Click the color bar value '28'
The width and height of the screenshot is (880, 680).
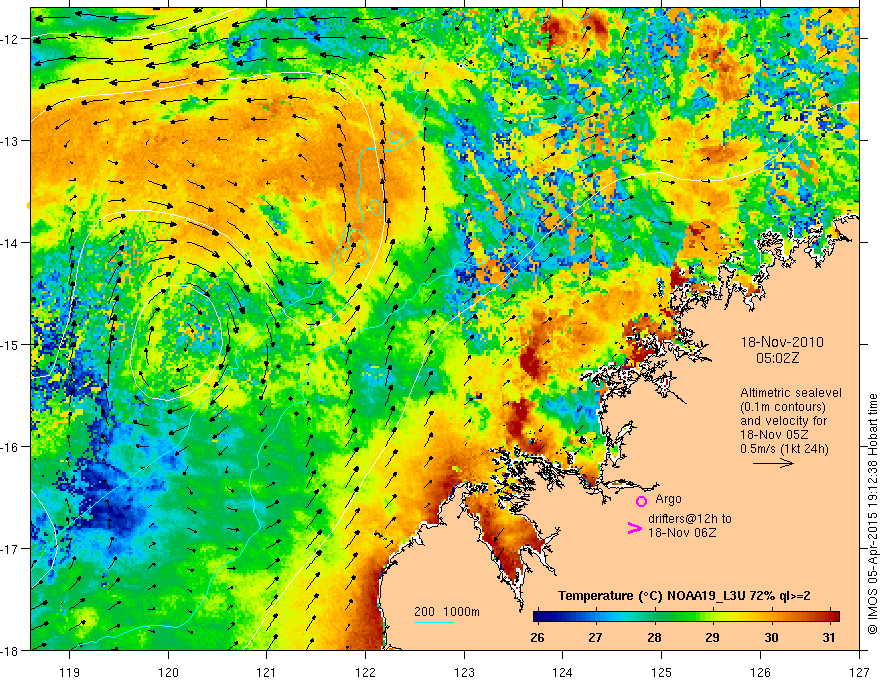point(654,637)
